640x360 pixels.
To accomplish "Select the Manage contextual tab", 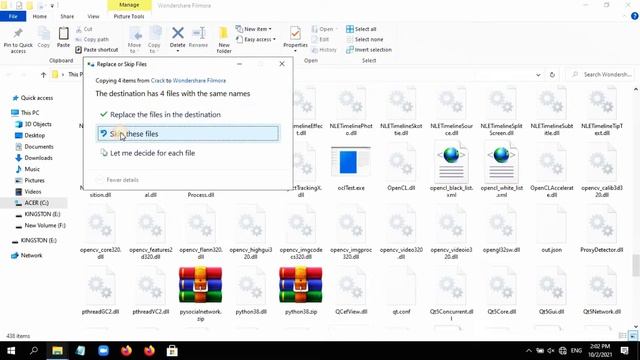I will [x=129, y=5].
